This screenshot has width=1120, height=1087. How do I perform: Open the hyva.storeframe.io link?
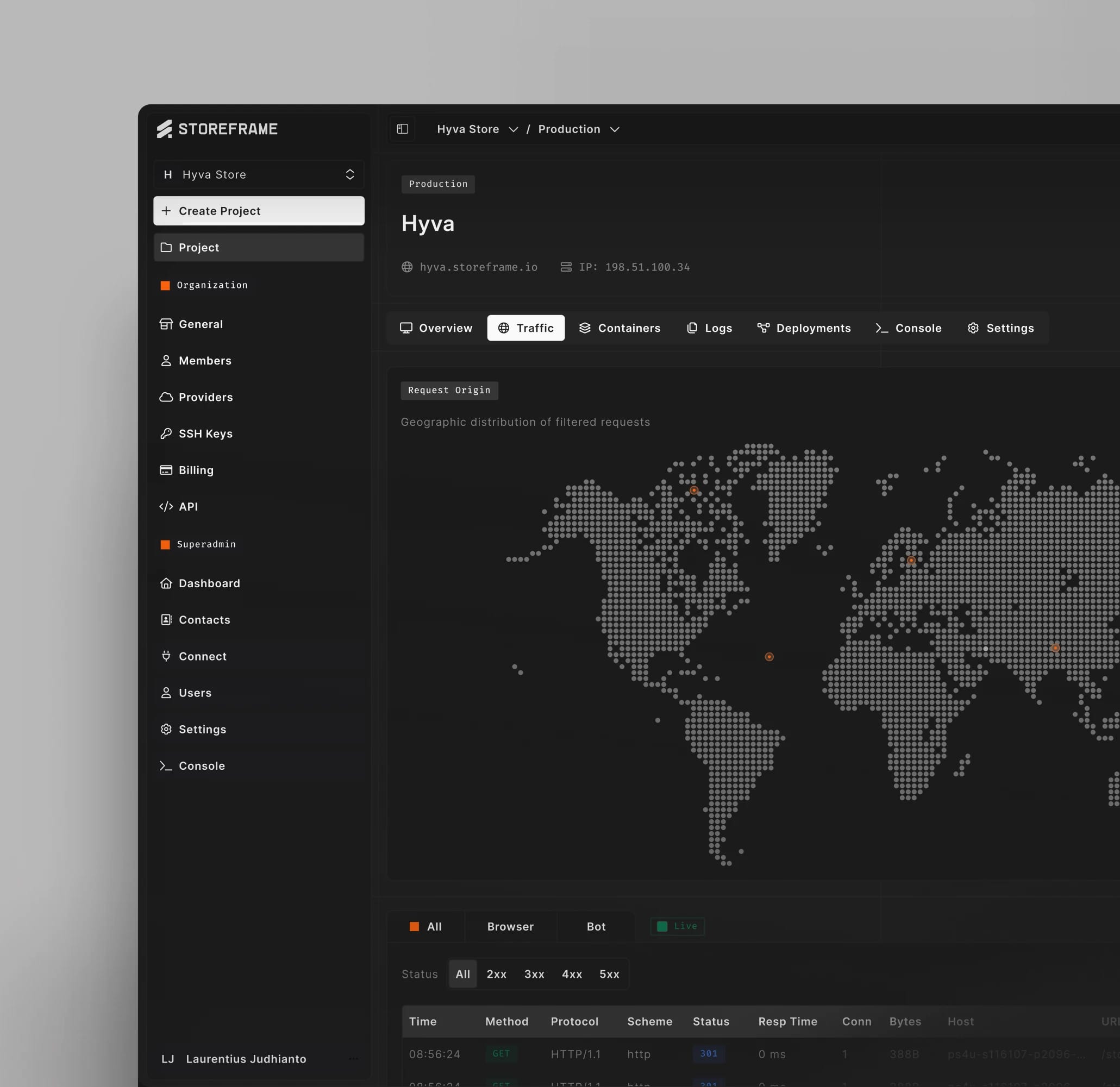point(478,267)
